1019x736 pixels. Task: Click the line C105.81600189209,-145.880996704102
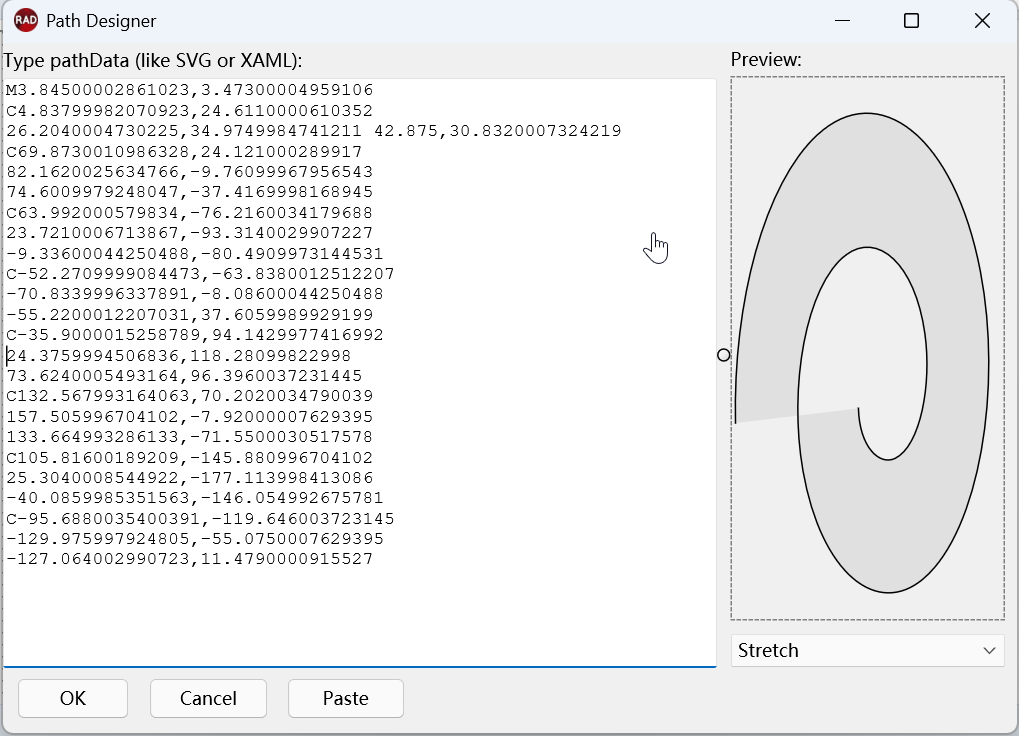[190, 457]
